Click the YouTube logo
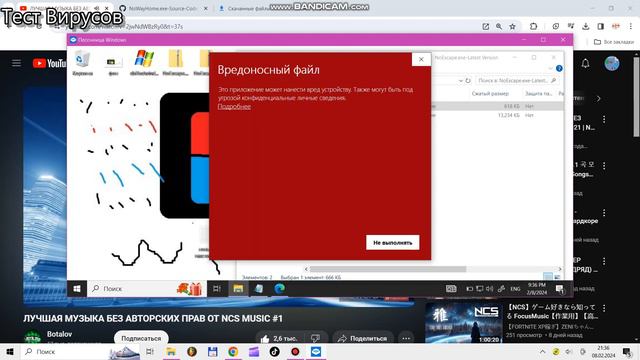The image size is (640, 360). [49, 63]
